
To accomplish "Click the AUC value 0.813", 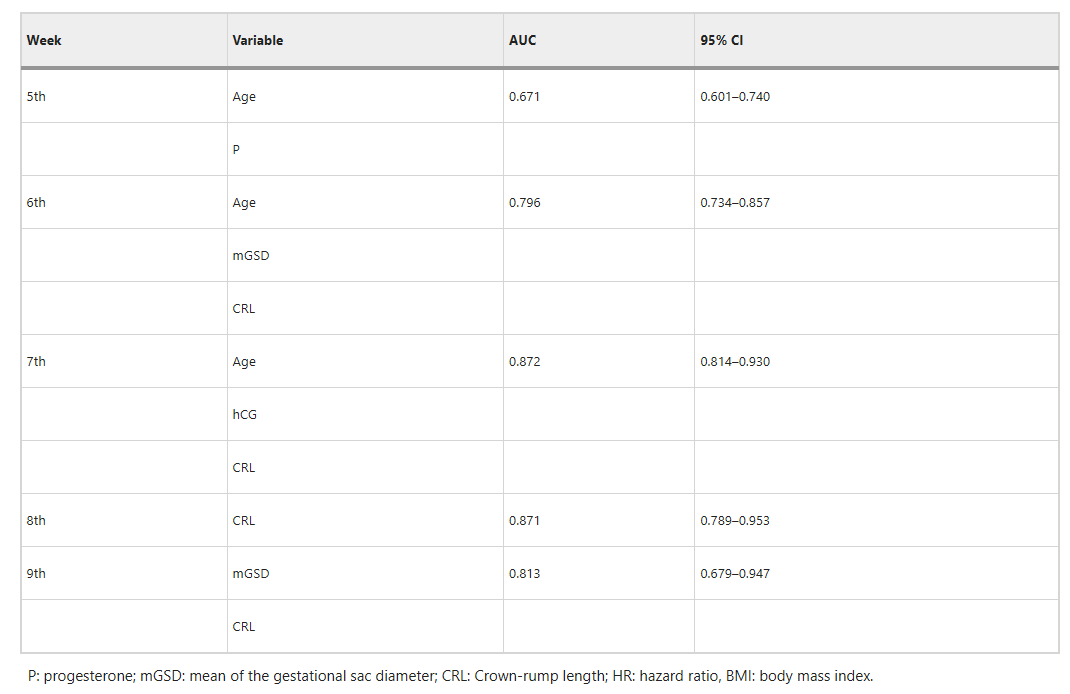I will click(524, 573).
